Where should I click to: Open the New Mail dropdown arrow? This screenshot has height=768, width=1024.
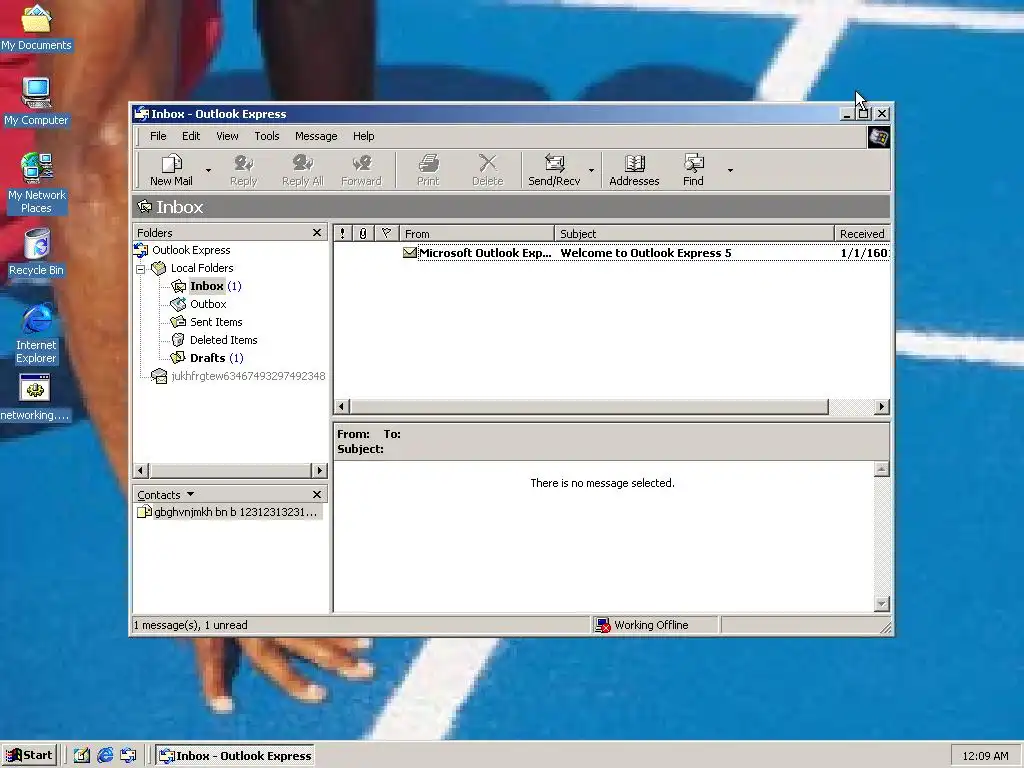coord(208,170)
